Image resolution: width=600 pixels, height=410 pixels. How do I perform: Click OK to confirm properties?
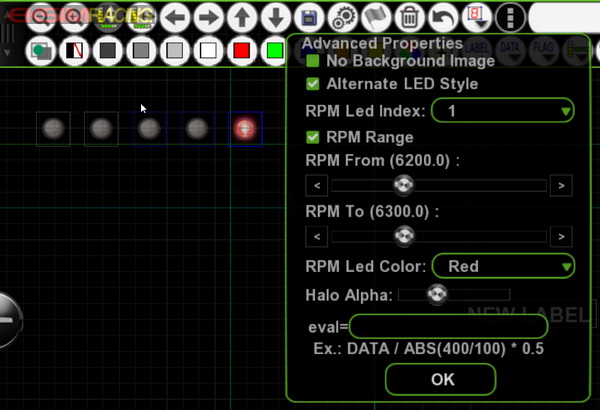click(440, 379)
